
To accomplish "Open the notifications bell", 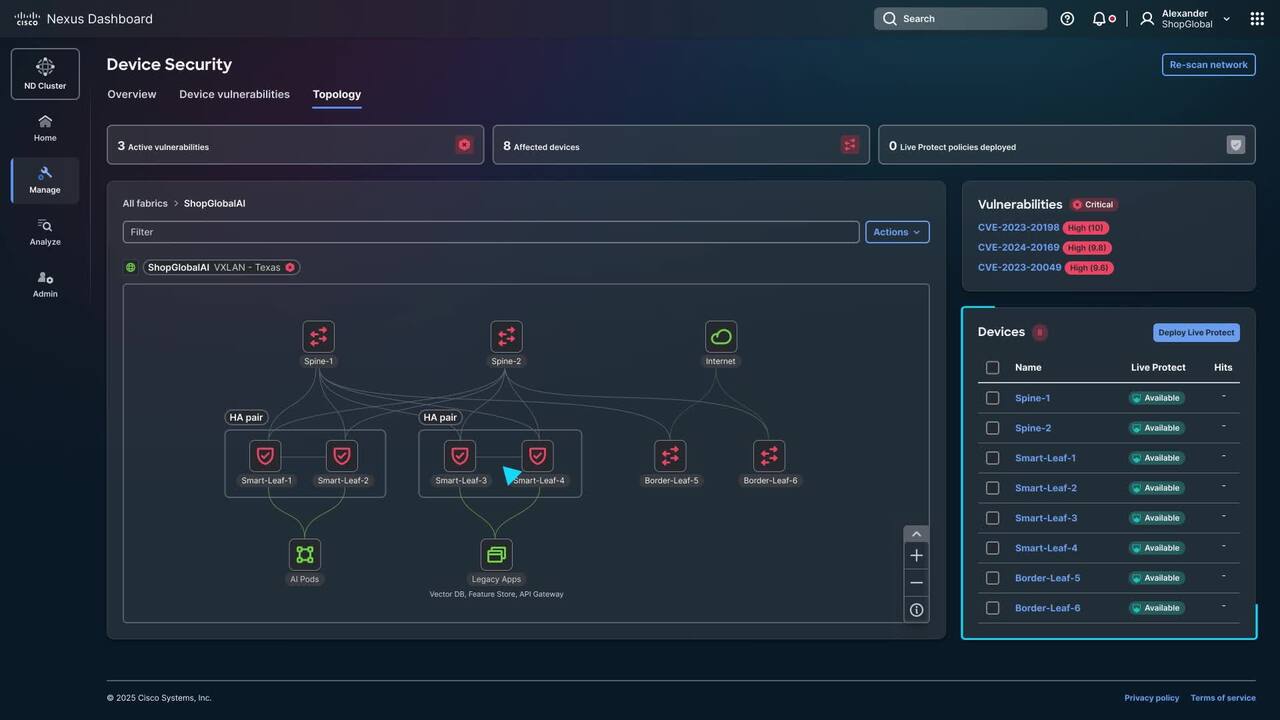I will [1099, 19].
